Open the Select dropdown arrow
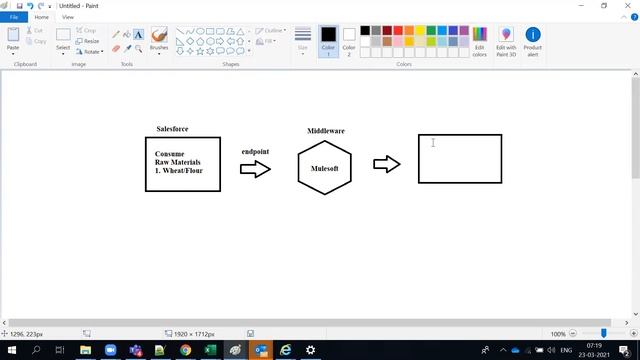The width and height of the screenshot is (640, 360). (x=63, y=54)
